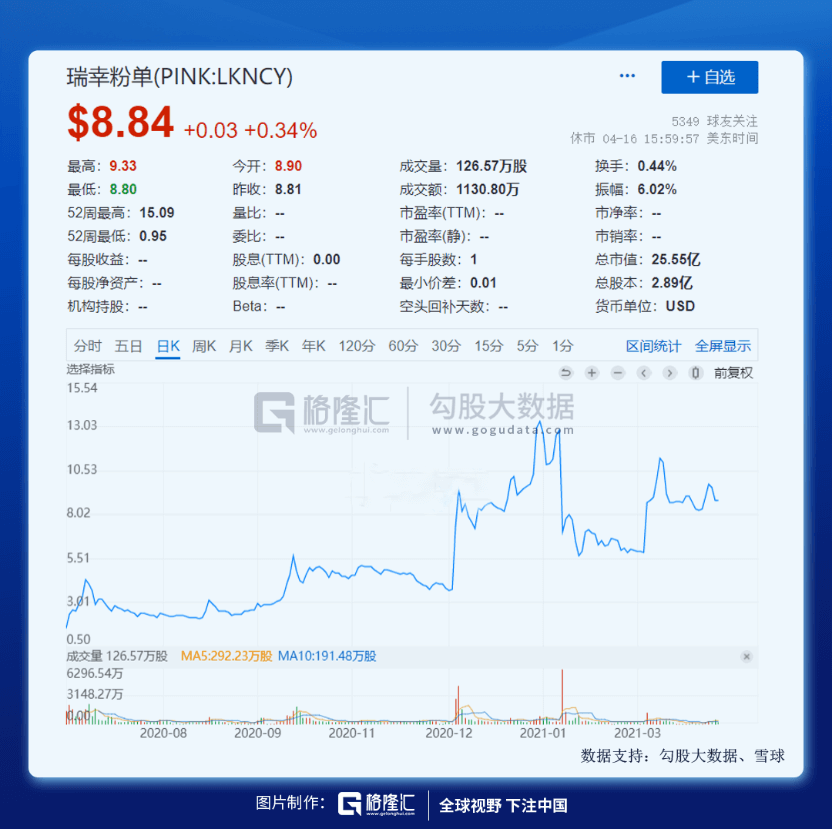Click the zoom in icon above the chart
The width and height of the screenshot is (832, 829).
591,373
